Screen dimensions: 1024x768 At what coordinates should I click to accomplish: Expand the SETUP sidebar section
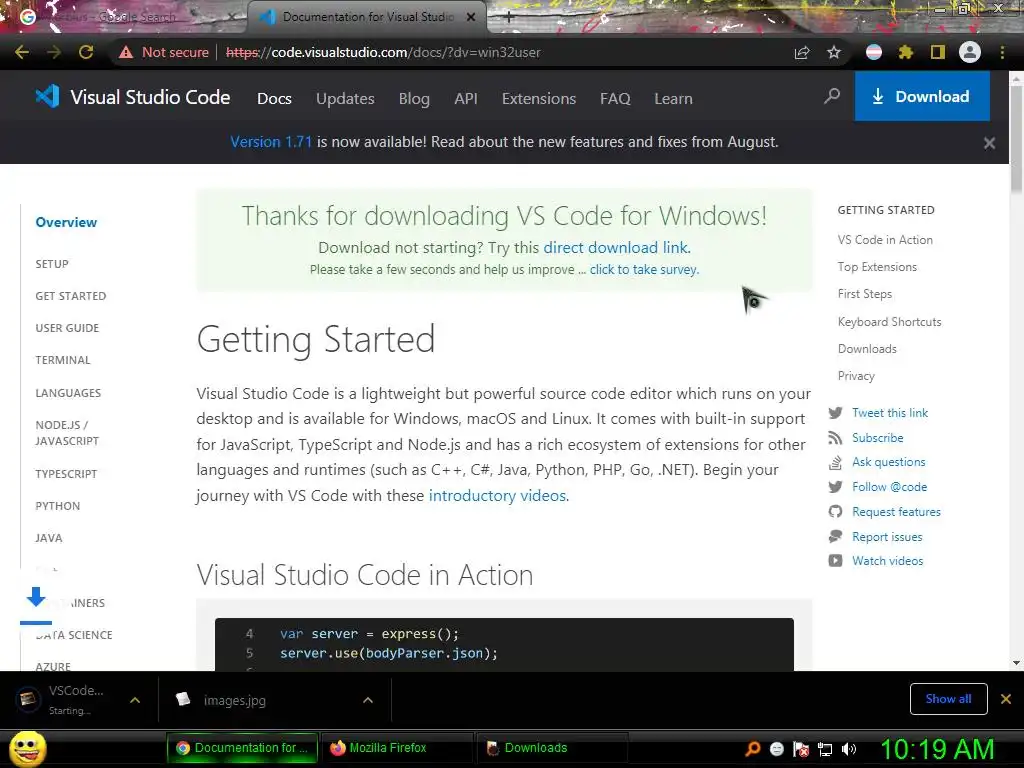[x=52, y=264]
